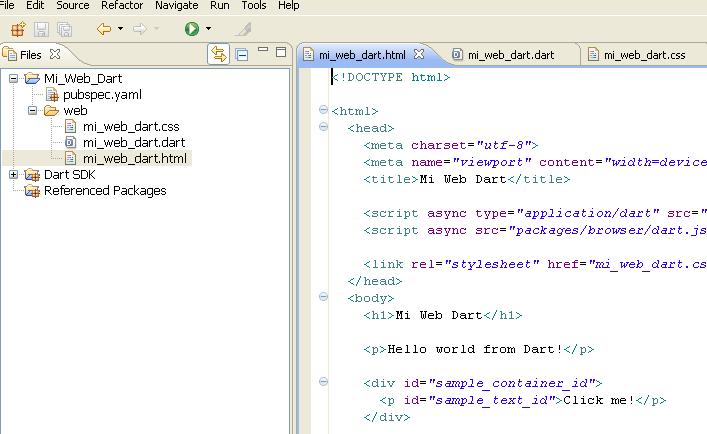Viewport: 707px width, 434px height.
Task: Open the forward history dropdown arrow
Action: (156, 28)
